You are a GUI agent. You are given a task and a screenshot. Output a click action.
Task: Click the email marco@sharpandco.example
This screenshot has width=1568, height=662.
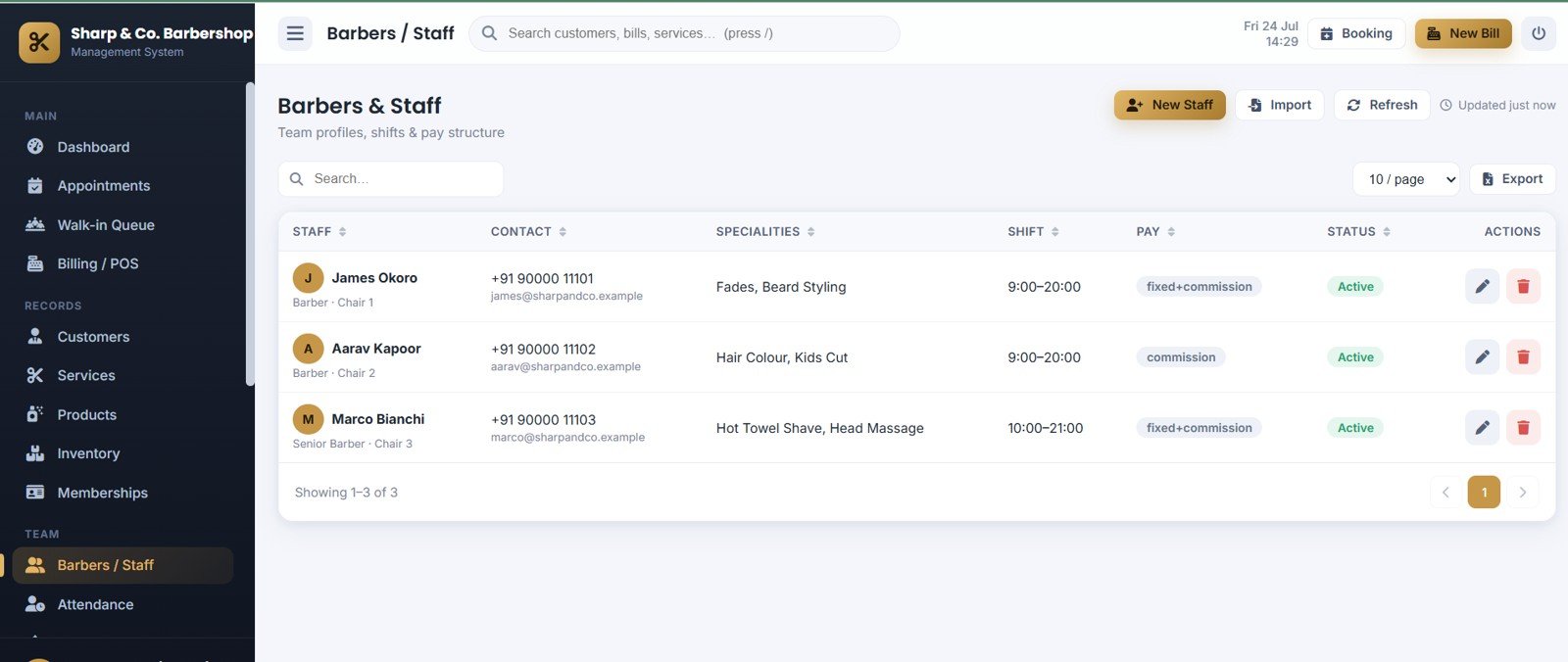[x=567, y=438]
